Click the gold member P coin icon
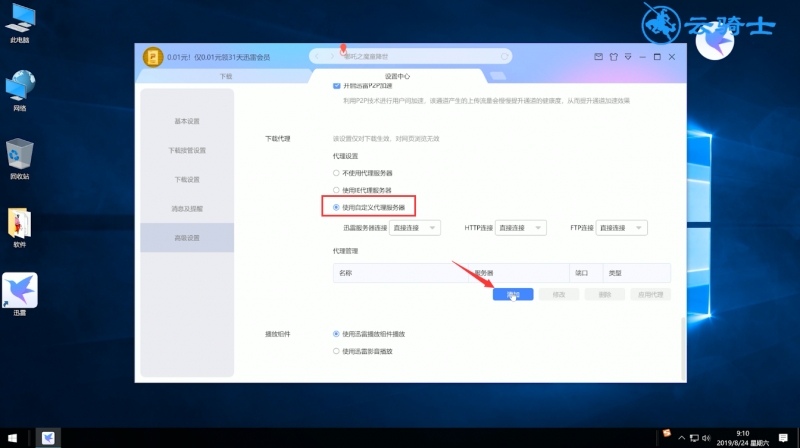 (153, 57)
